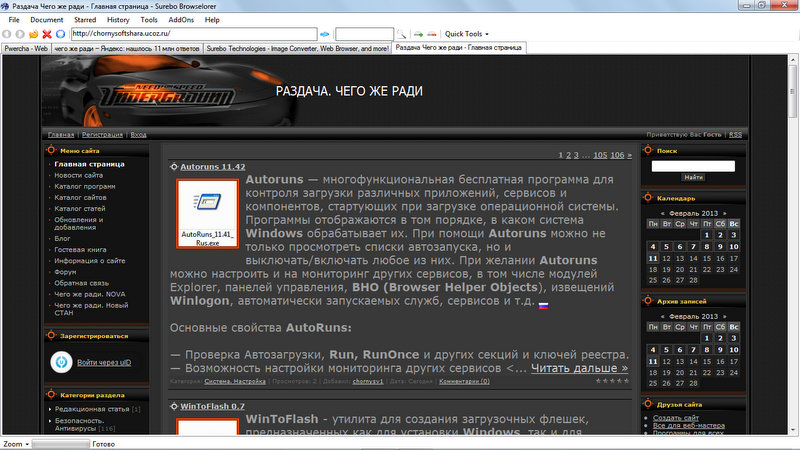This screenshot has width=800, height=450.
Task: Open Форум in site menu
Action: pyautogui.click(x=65, y=272)
